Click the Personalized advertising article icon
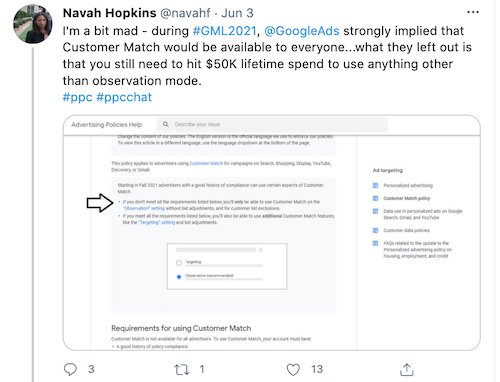This screenshot has height=382, width=500. pyautogui.click(x=375, y=185)
